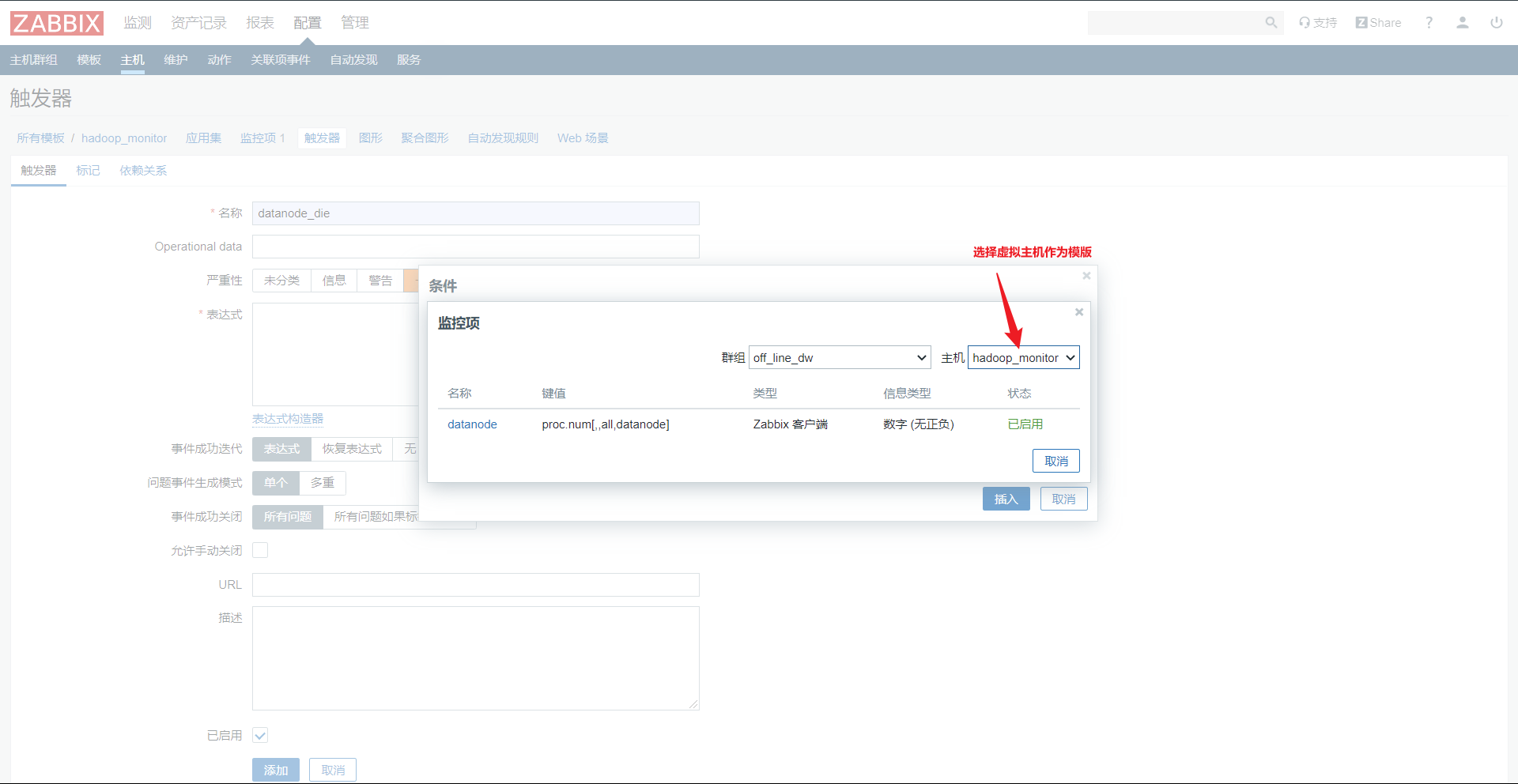Close the 监控项 popup
This screenshot has width=1518, height=784.
pyautogui.click(x=1078, y=312)
